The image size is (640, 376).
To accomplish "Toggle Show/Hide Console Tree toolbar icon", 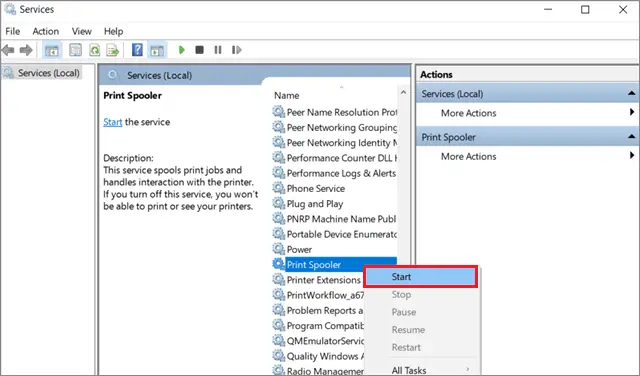I will point(52,50).
